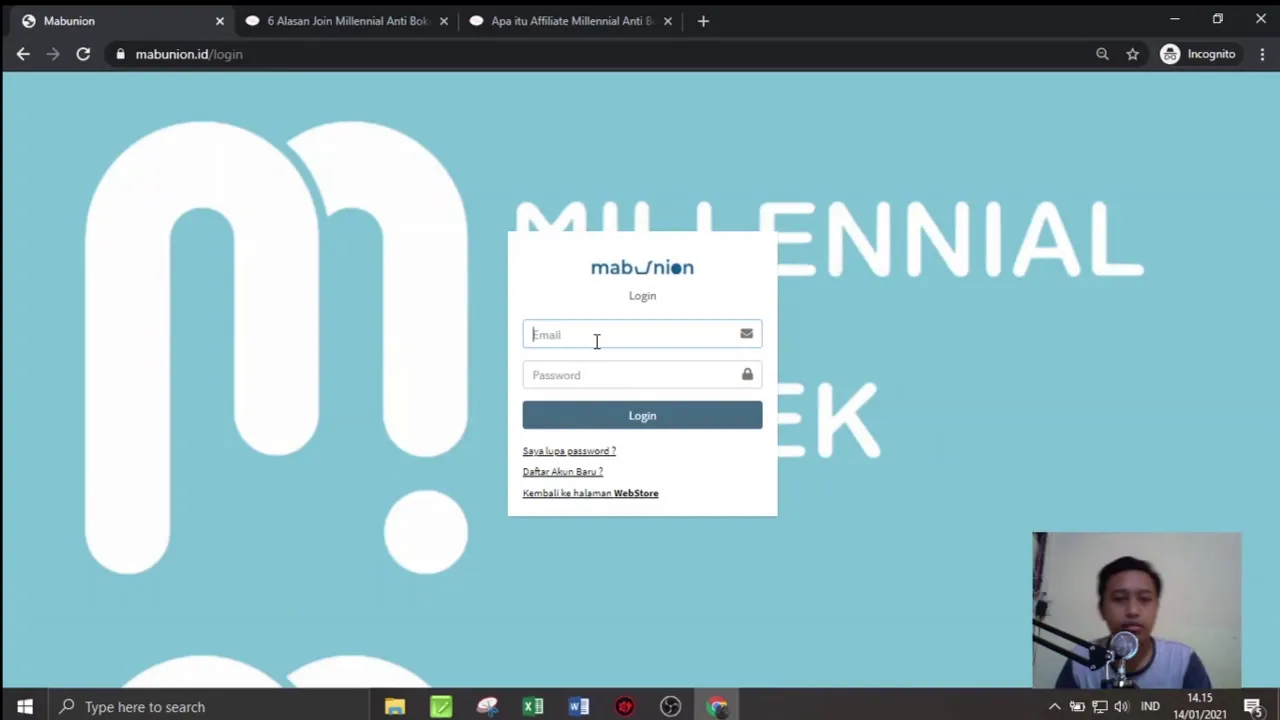Close the Mabunion tab
Viewport: 1280px width, 720px height.
tap(220, 21)
